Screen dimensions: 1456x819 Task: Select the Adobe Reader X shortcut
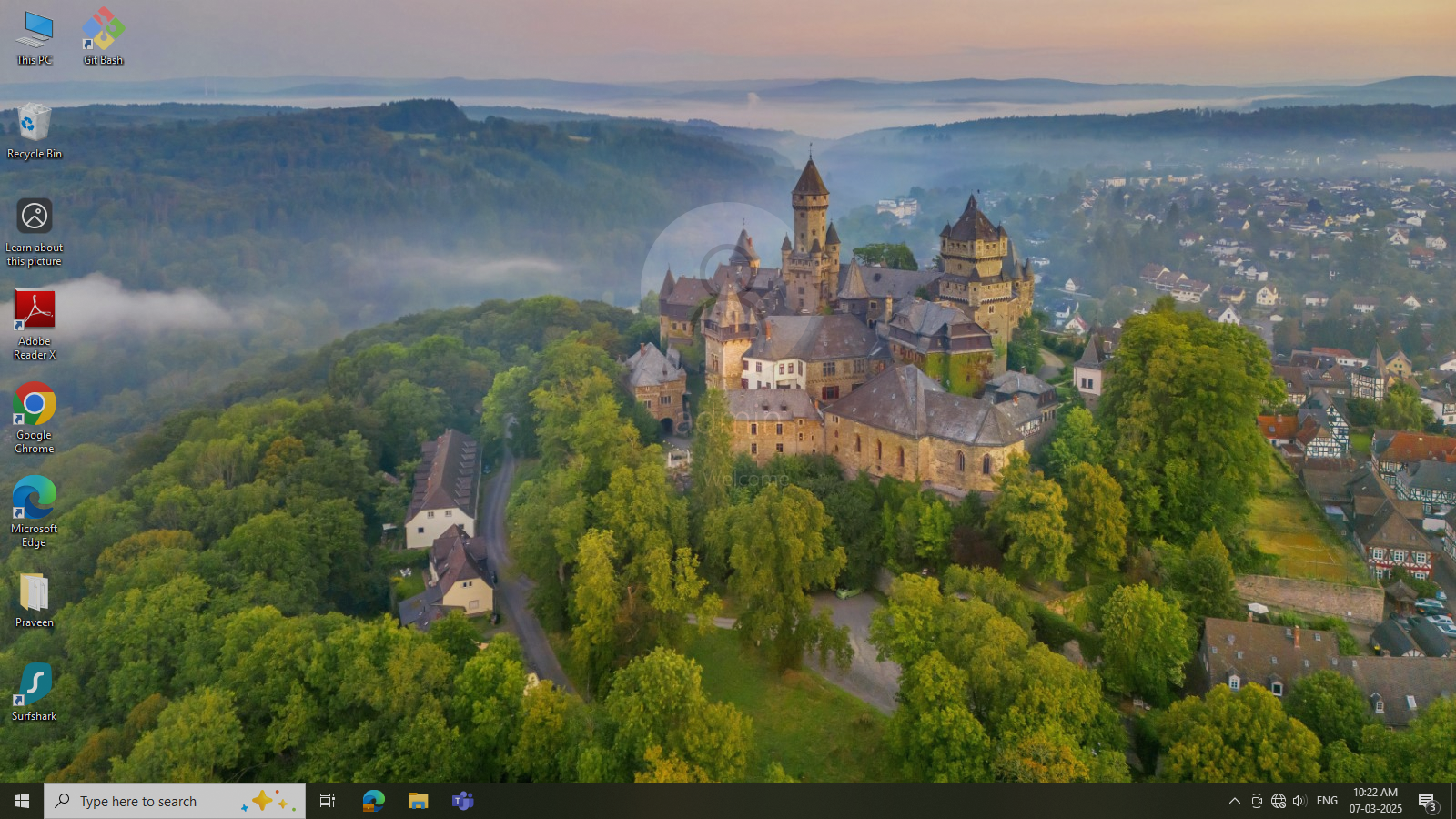[x=35, y=324]
